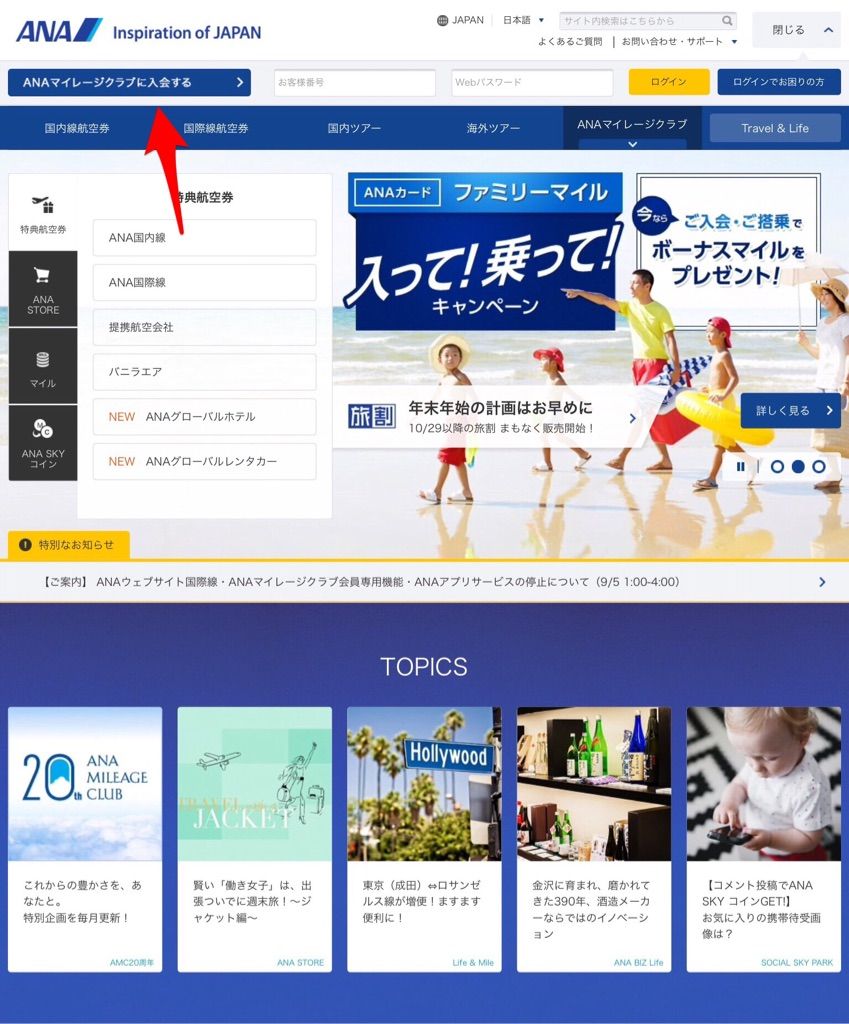Open the 国内線航空券 tab
The width and height of the screenshot is (849, 1024).
click(77, 129)
